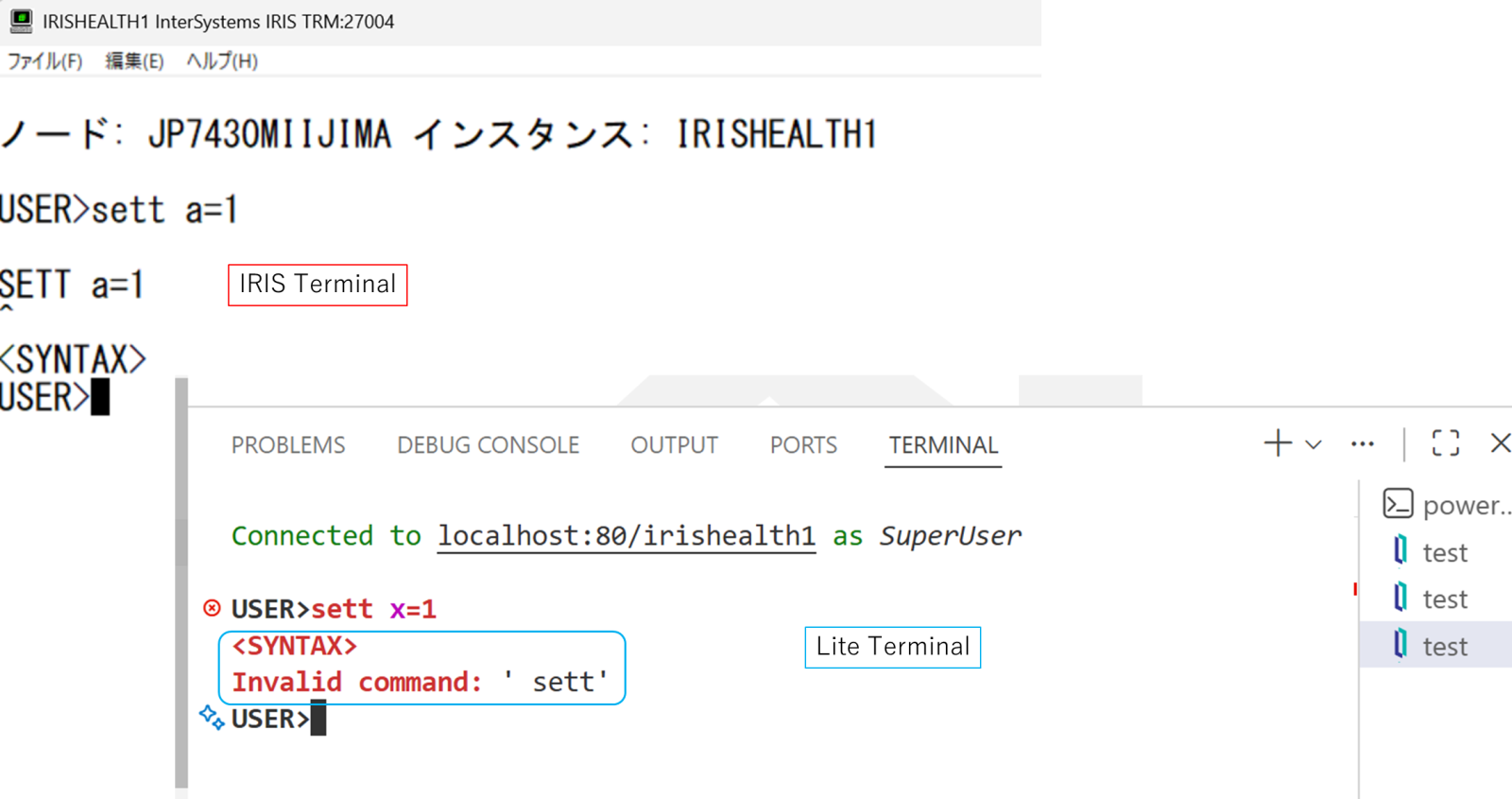
Task: Open the ヘルプ(H) menu
Action: (x=222, y=61)
